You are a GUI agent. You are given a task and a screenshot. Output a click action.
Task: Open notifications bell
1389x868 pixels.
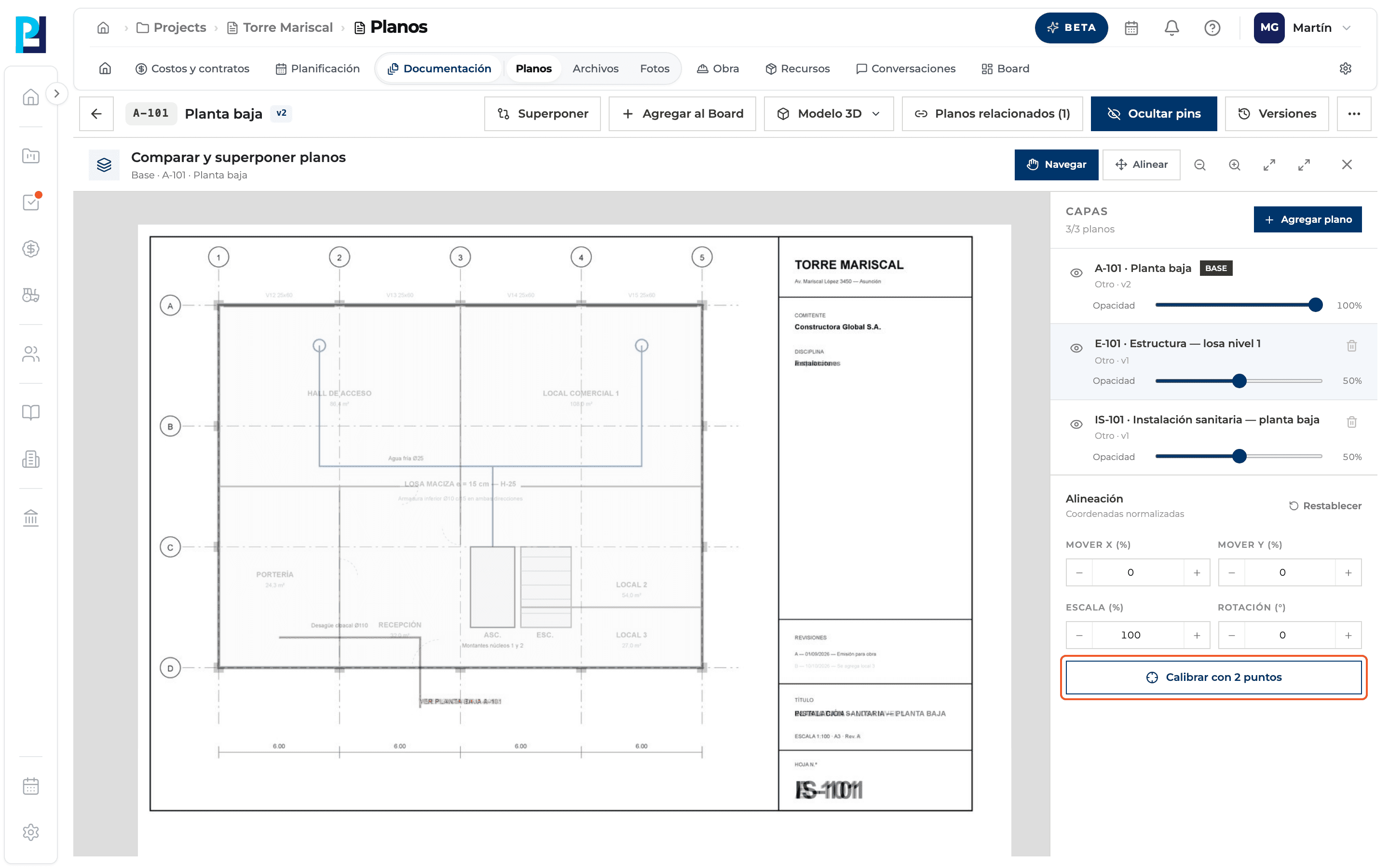tap(1171, 27)
